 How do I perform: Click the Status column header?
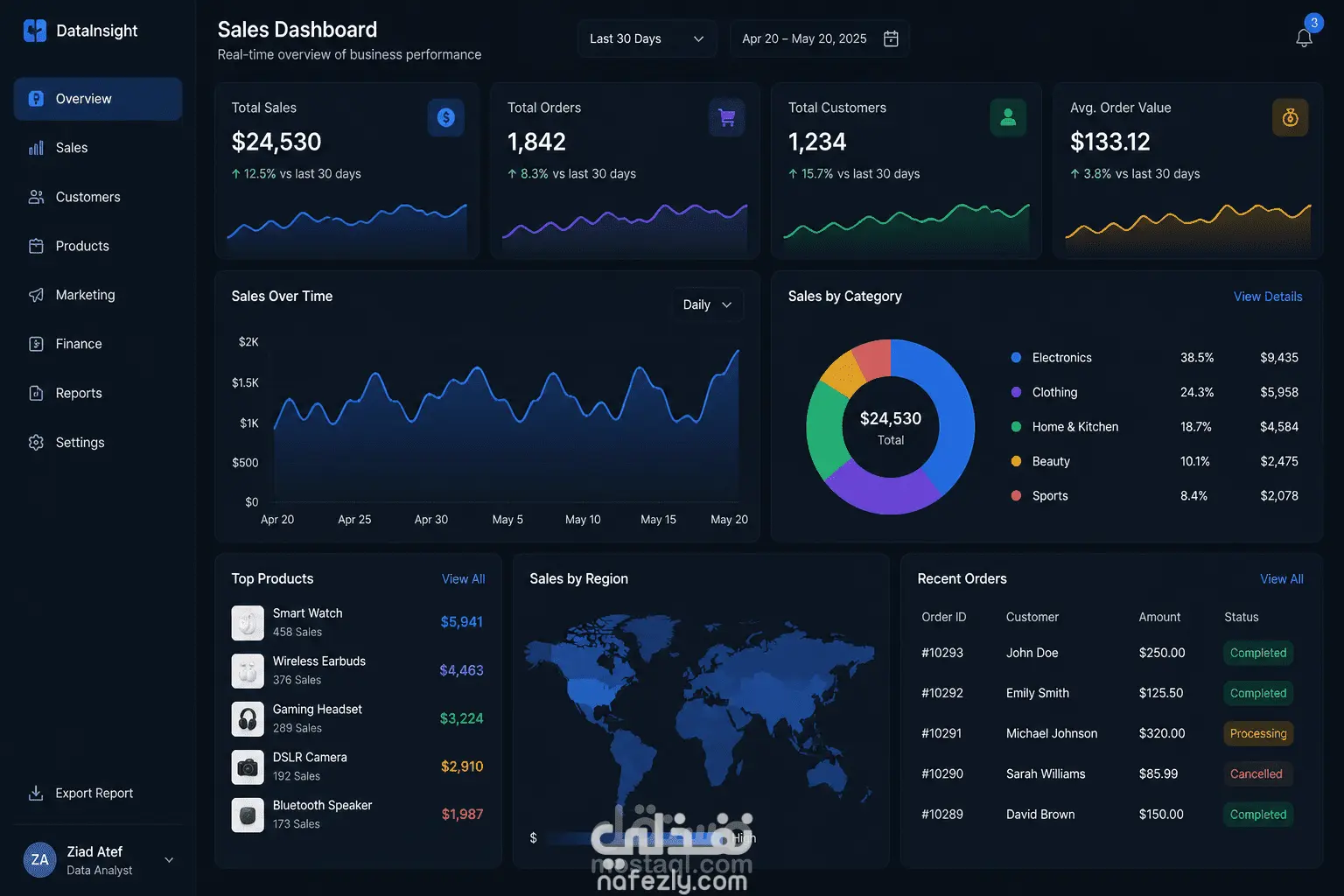click(1242, 617)
